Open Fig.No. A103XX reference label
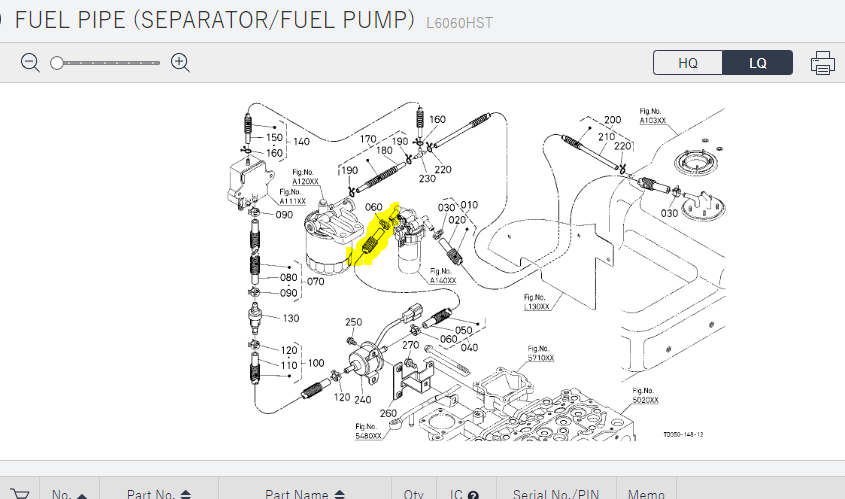845x499 pixels. click(x=652, y=115)
